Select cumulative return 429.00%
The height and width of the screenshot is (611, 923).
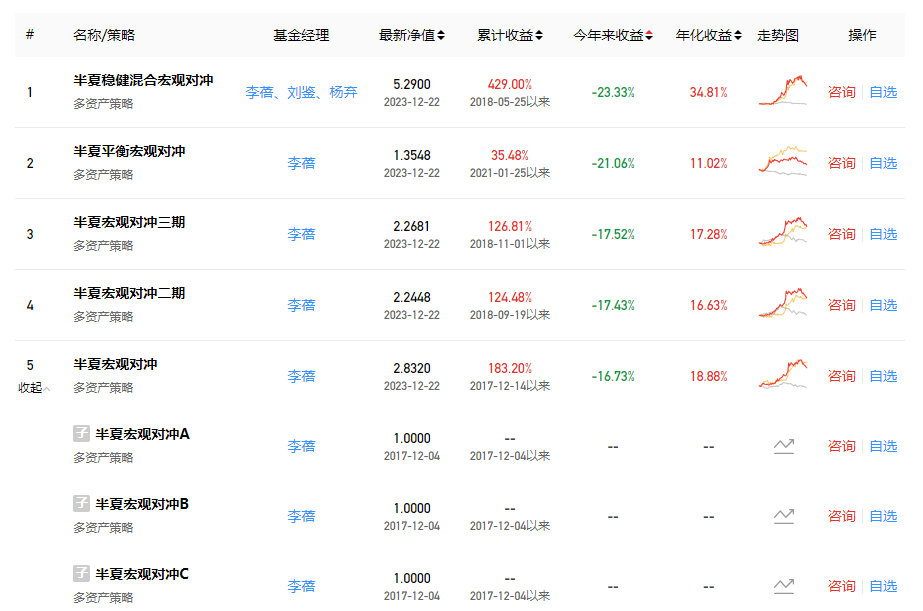tap(510, 84)
